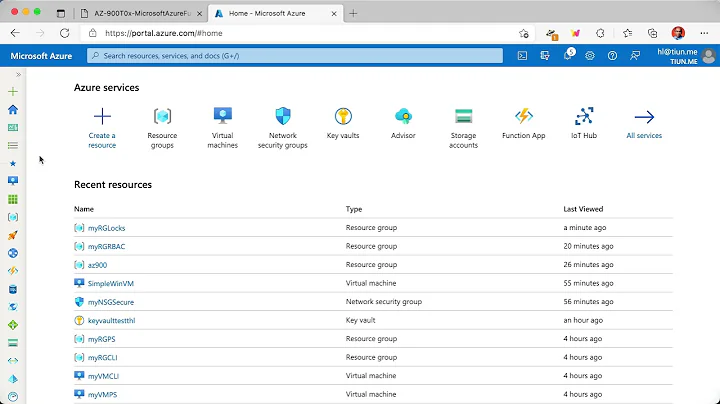720x404 pixels.
Task: Open tab actions menu button
Action: [61, 13]
